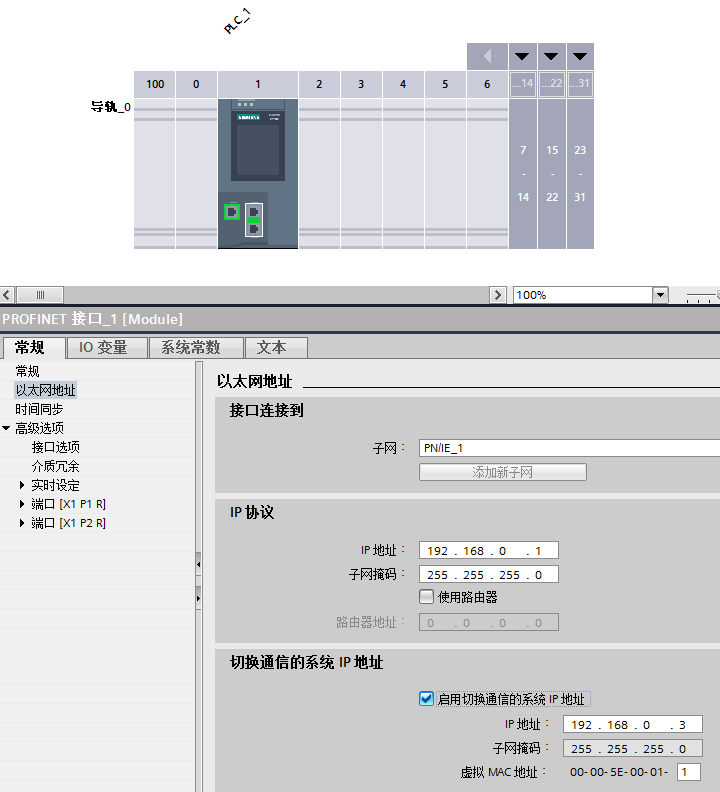This screenshot has height=792, width=720.
Task: Expand navigation pane with right splitter arrow
Action: click(x=199, y=599)
